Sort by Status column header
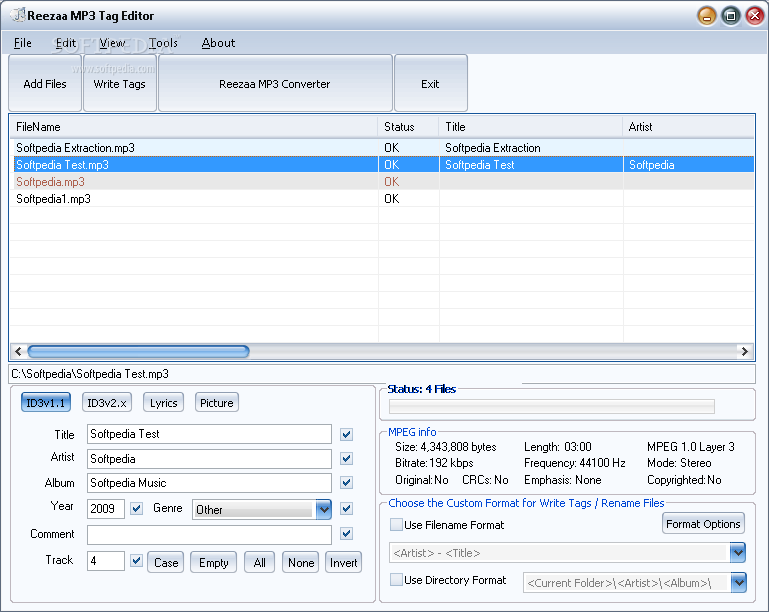769x612 pixels. 408,127
